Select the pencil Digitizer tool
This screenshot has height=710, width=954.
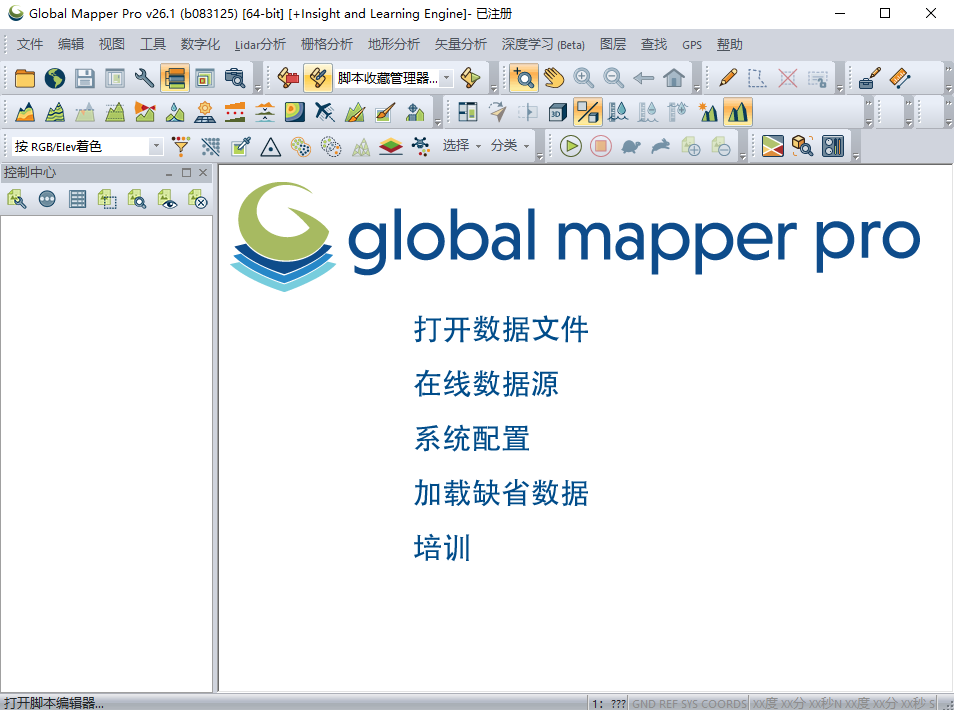coord(728,78)
